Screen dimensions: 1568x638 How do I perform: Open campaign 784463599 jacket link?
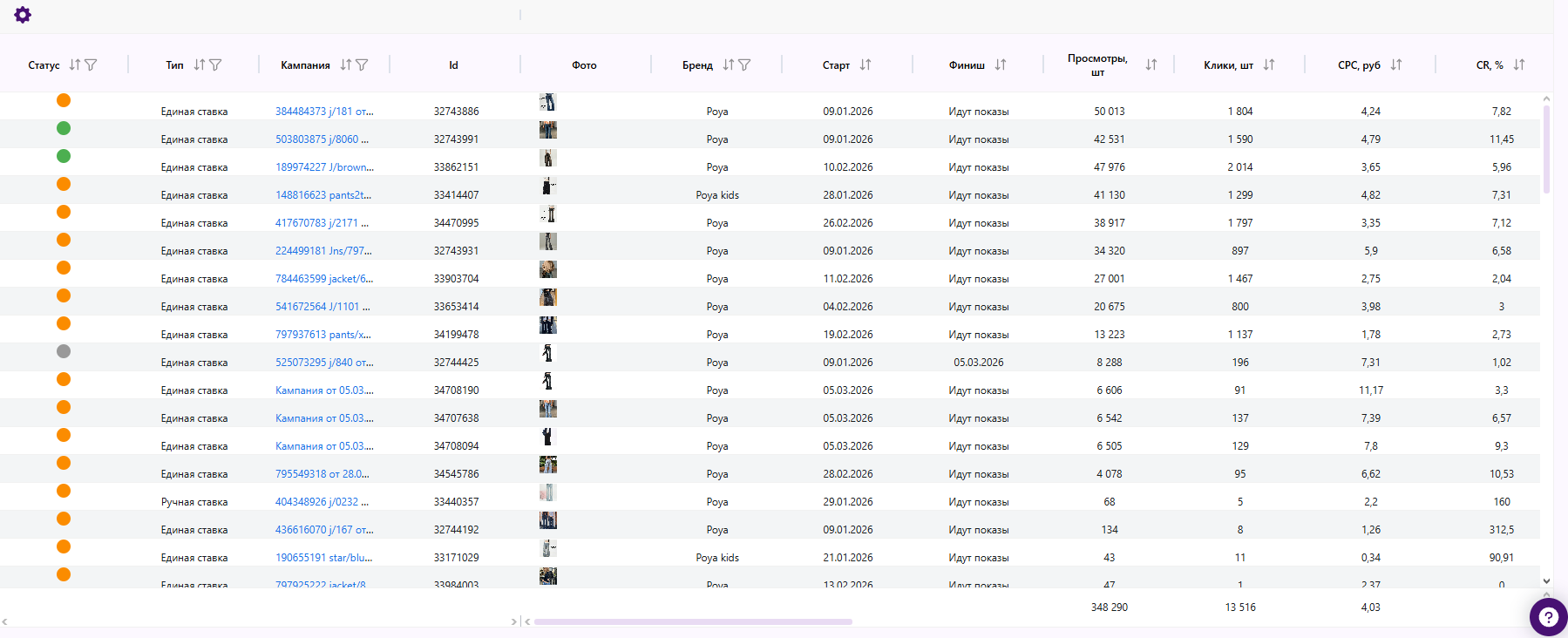click(324, 279)
